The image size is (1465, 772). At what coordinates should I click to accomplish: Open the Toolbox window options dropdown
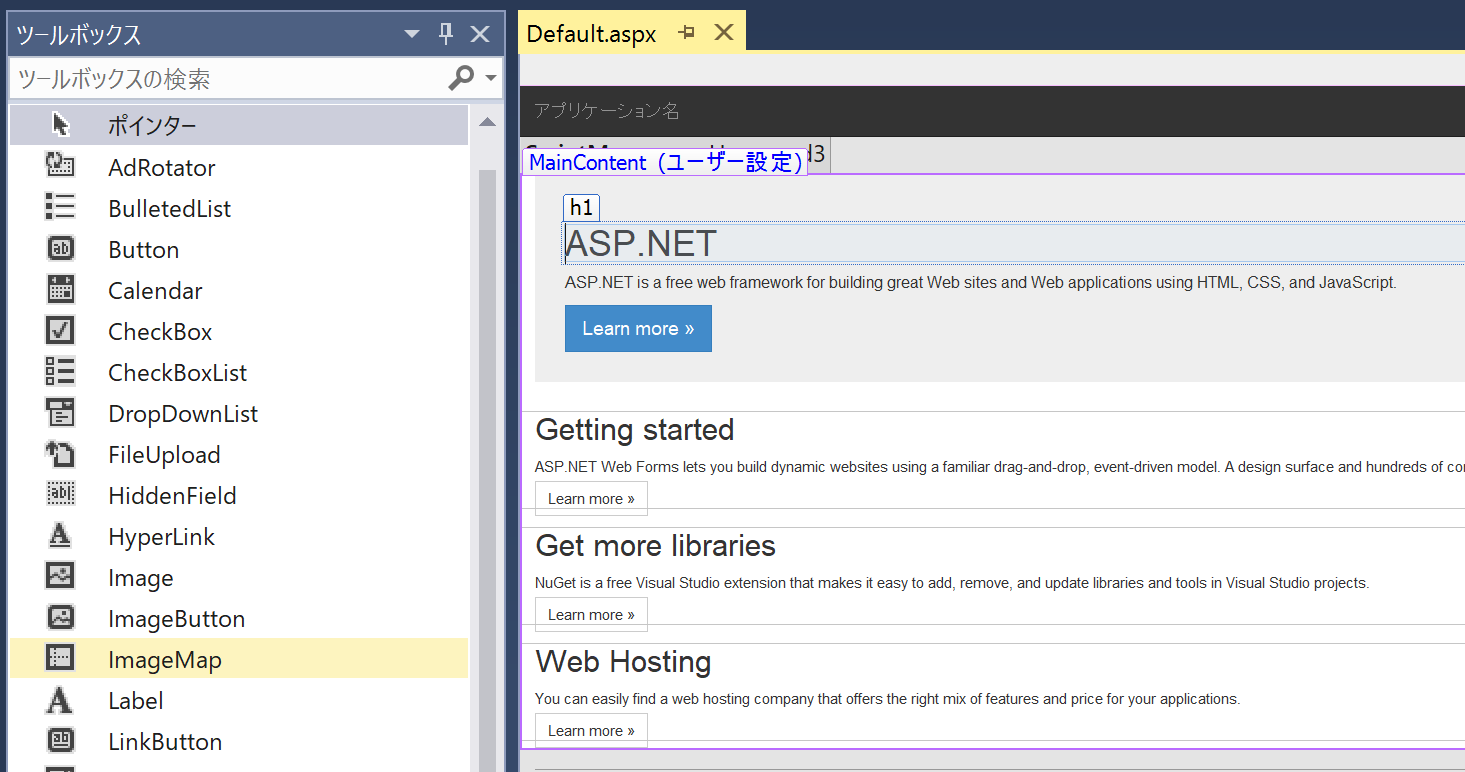click(411, 33)
